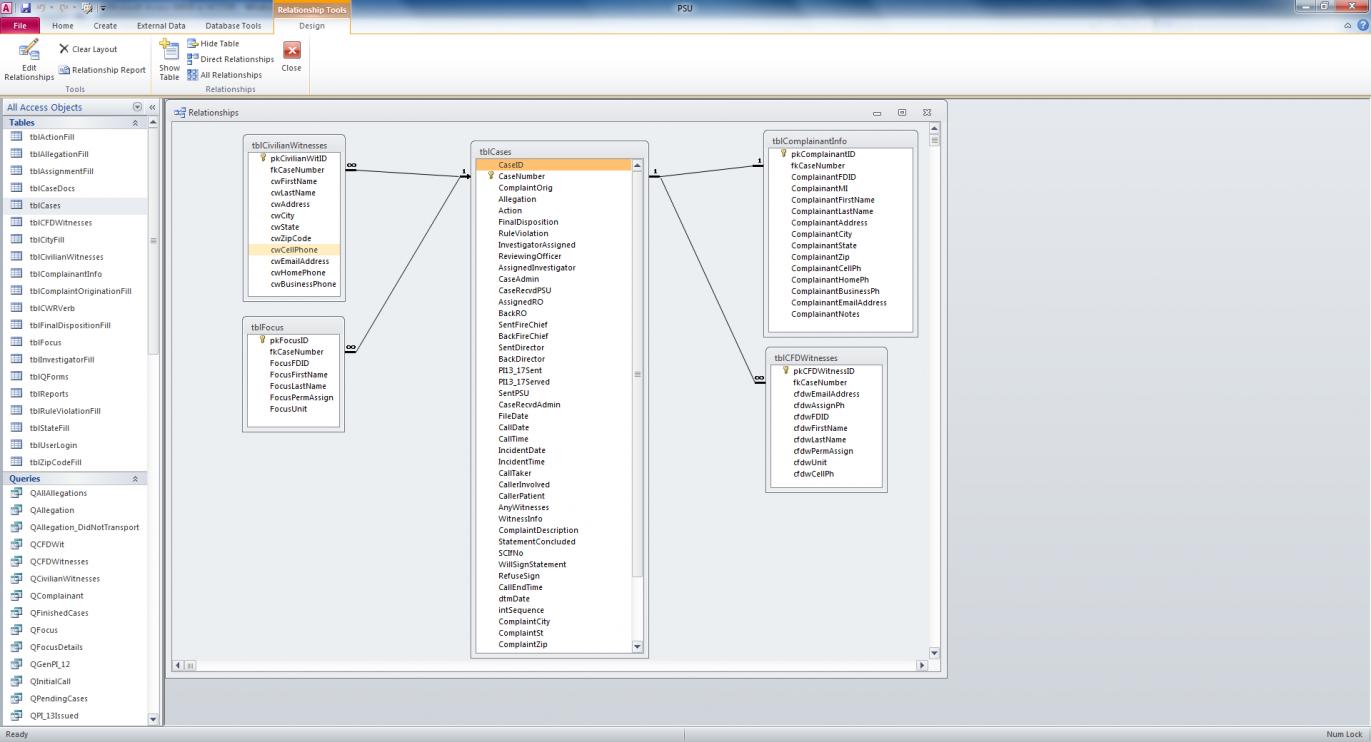The width and height of the screenshot is (1371, 742).
Task: Click right arrow of Relationships horizontal scrollbar
Action: [922, 665]
